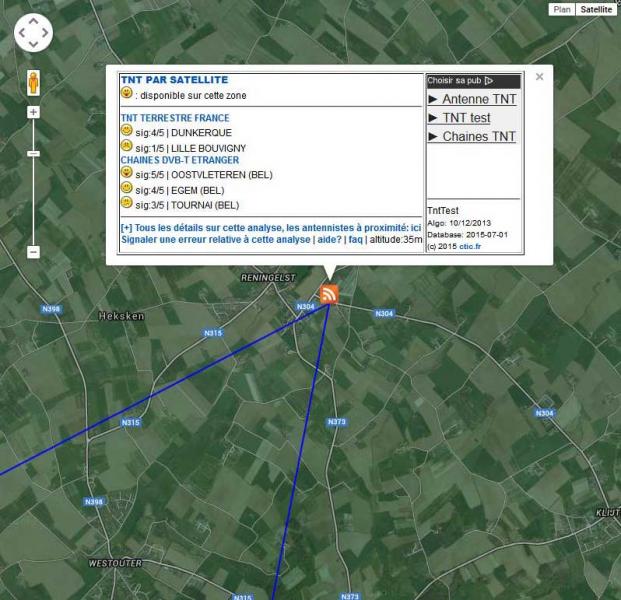Open the Chaines TNT link

click(x=472, y=136)
